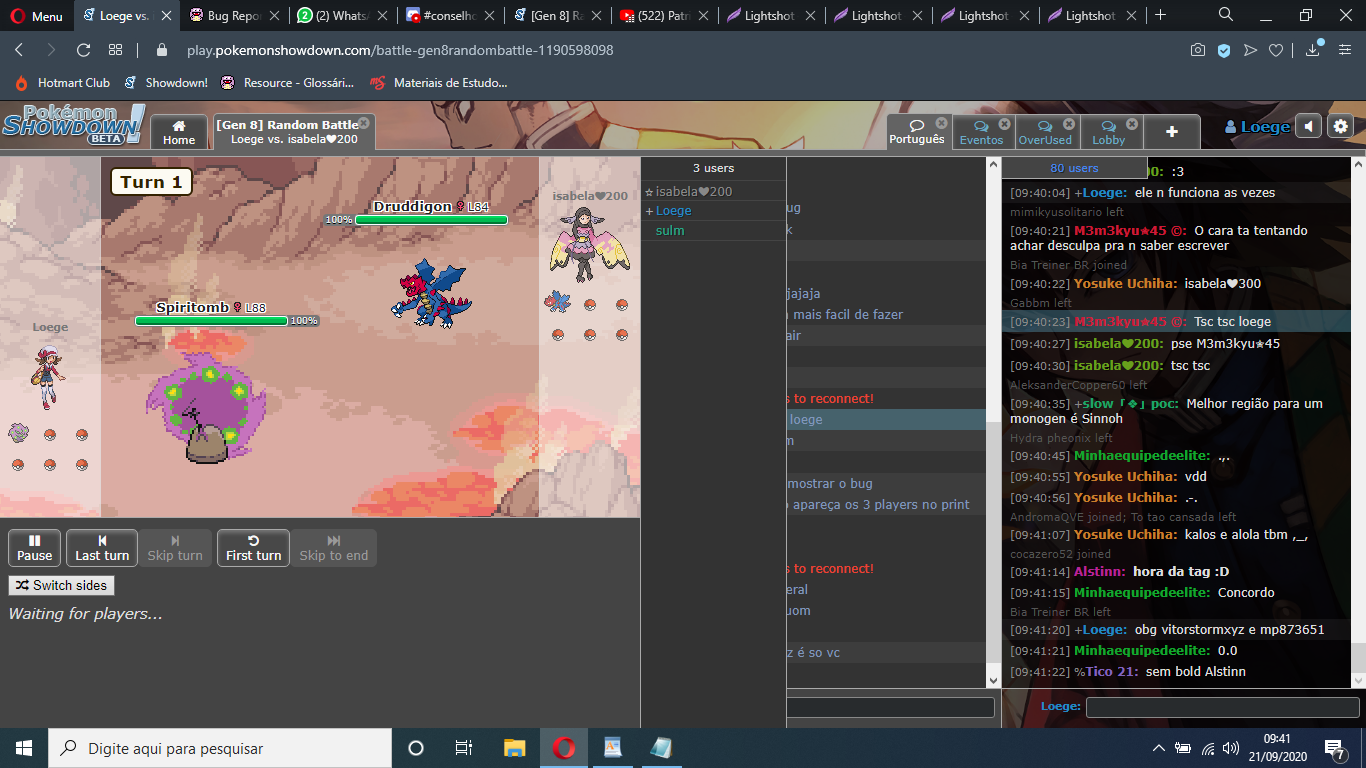The image size is (1366, 768).
Task: Open the Lobby chat room tab
Action: click(1109, 132)
